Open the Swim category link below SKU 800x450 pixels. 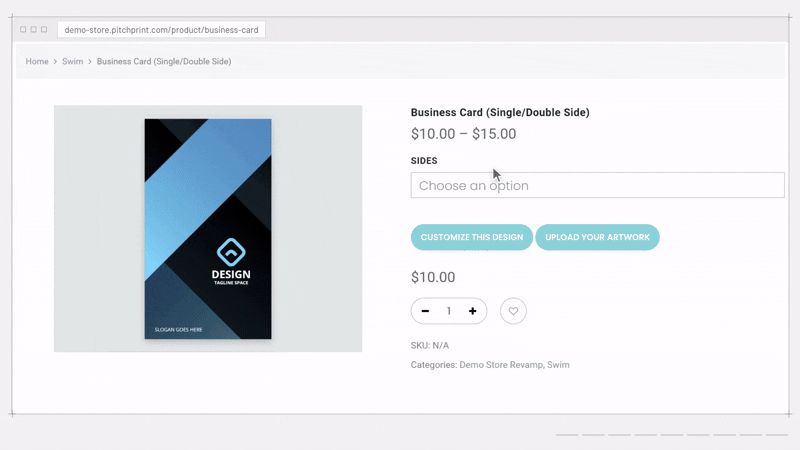[x=558, y=365]
